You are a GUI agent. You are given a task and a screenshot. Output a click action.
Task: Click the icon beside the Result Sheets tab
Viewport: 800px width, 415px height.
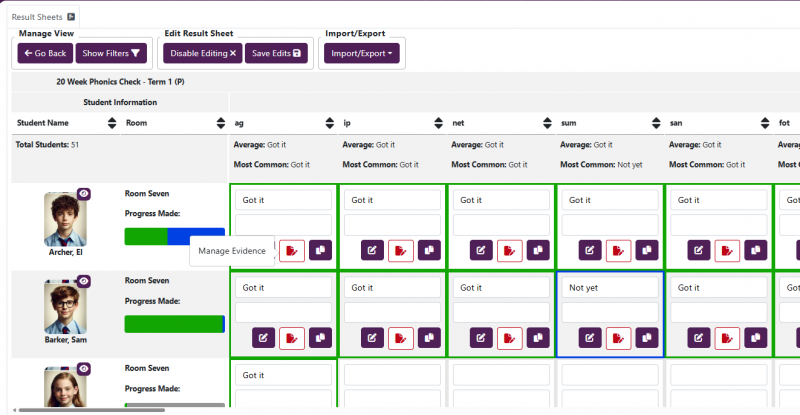point(71,17)
